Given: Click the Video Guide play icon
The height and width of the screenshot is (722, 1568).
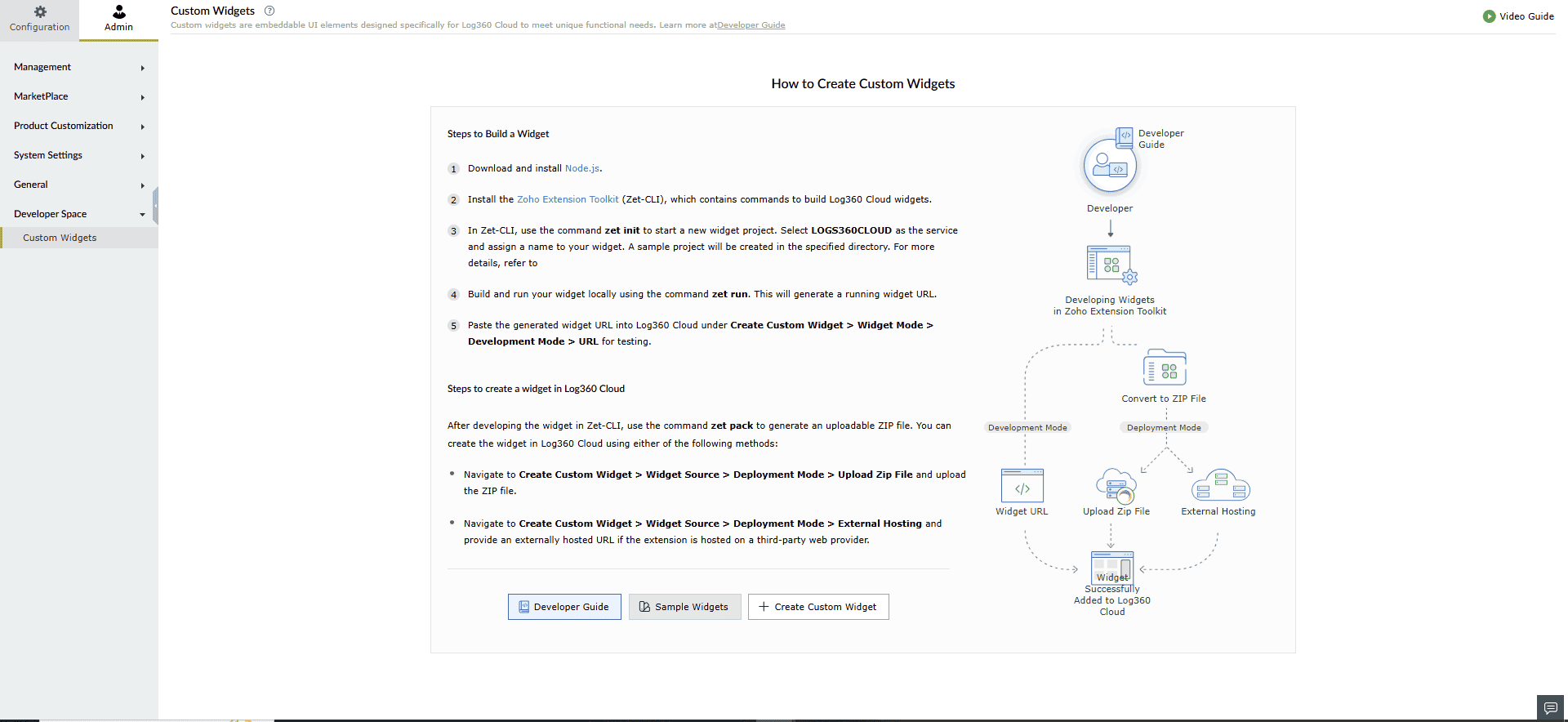Looking at the screenshot, I should pos(1489,16).
